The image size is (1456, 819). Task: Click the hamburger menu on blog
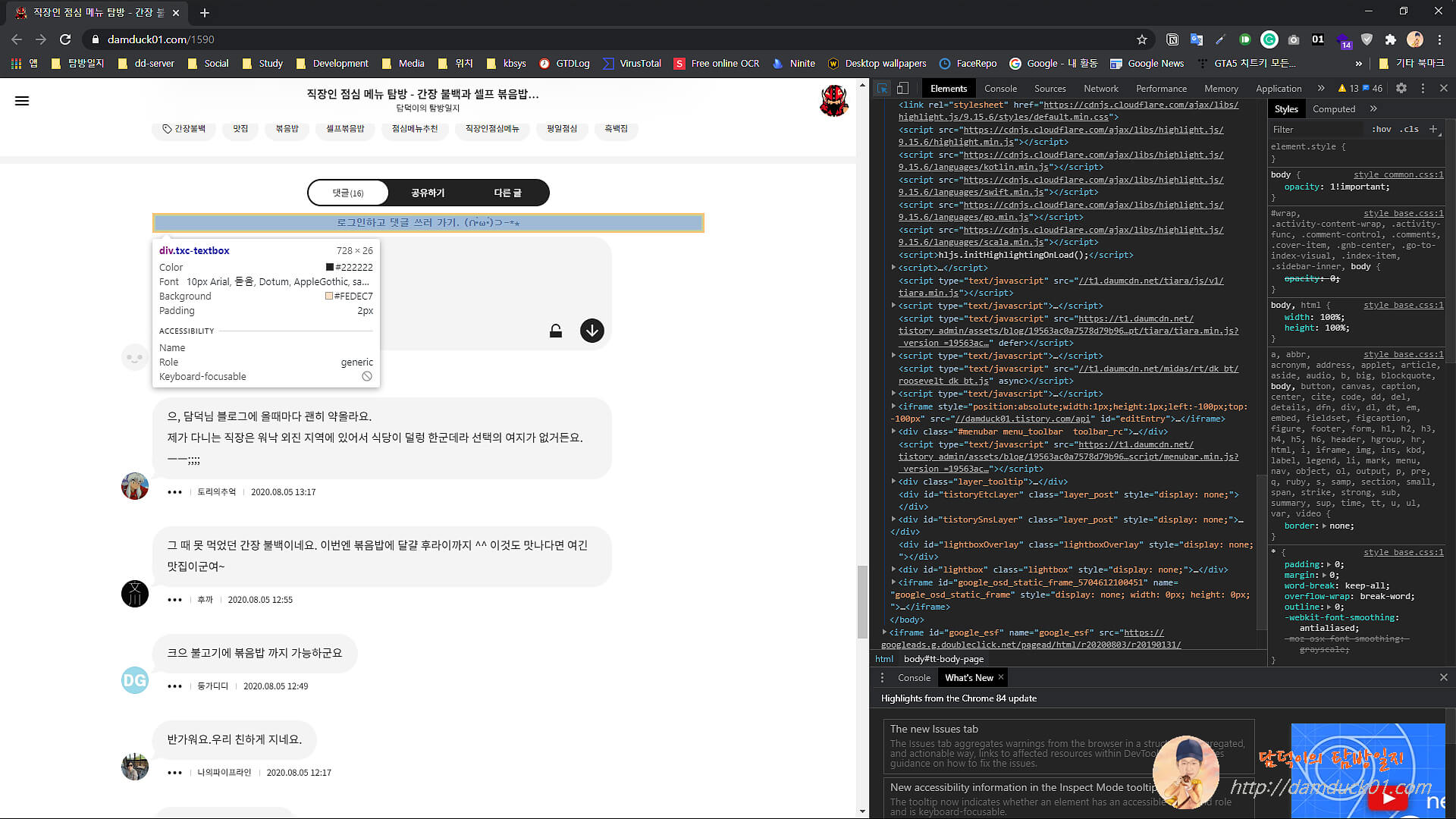pos(22,101)
